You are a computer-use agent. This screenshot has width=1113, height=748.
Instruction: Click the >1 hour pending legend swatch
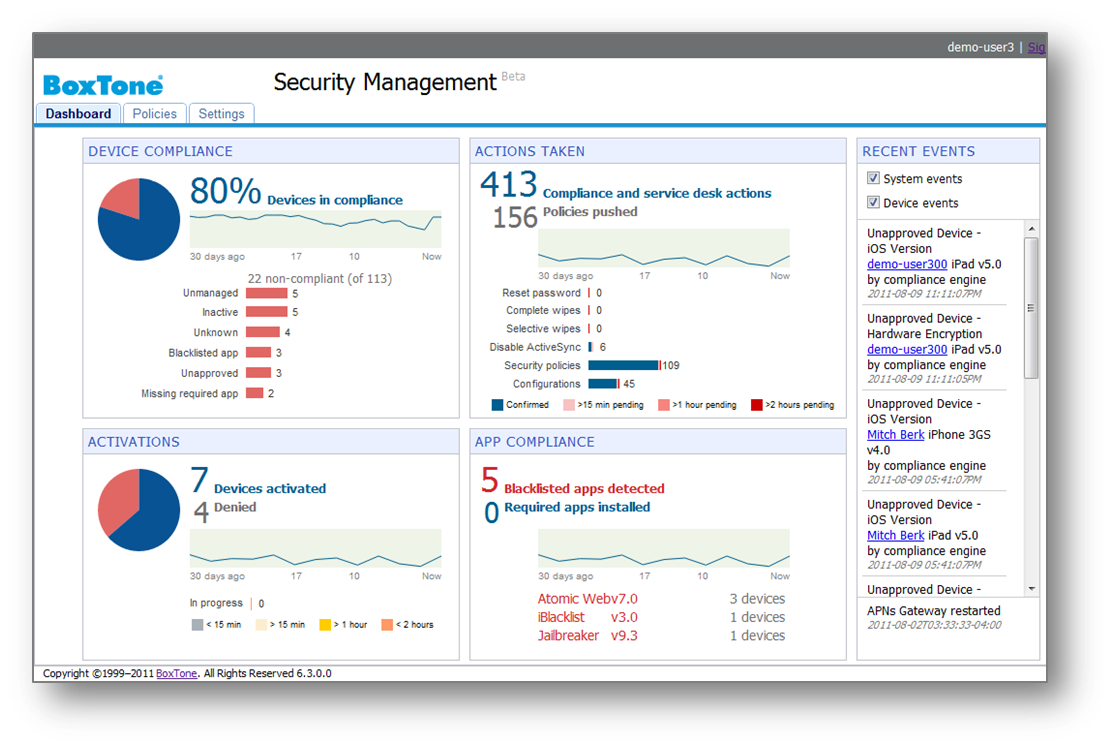[664, 405]
